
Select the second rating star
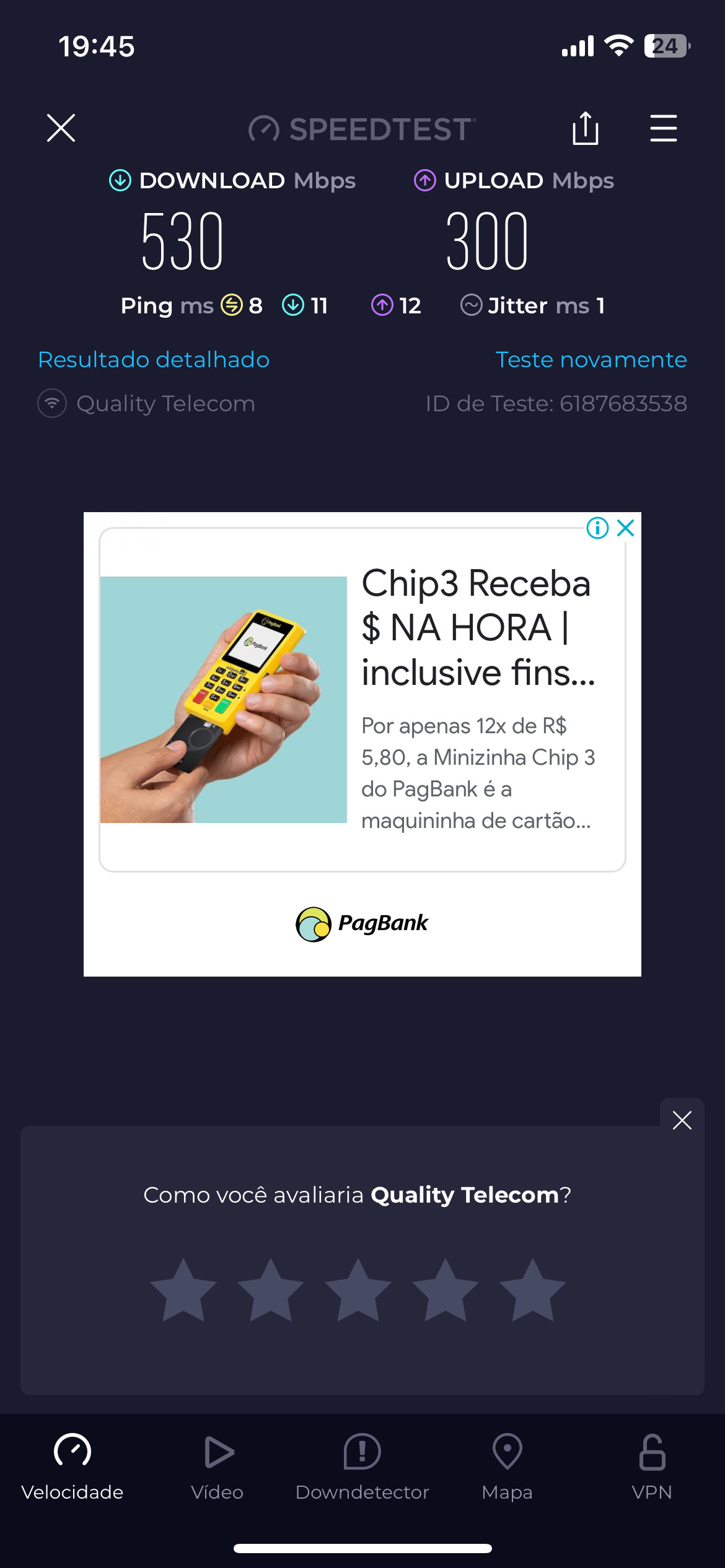(x=271, y=1290)
